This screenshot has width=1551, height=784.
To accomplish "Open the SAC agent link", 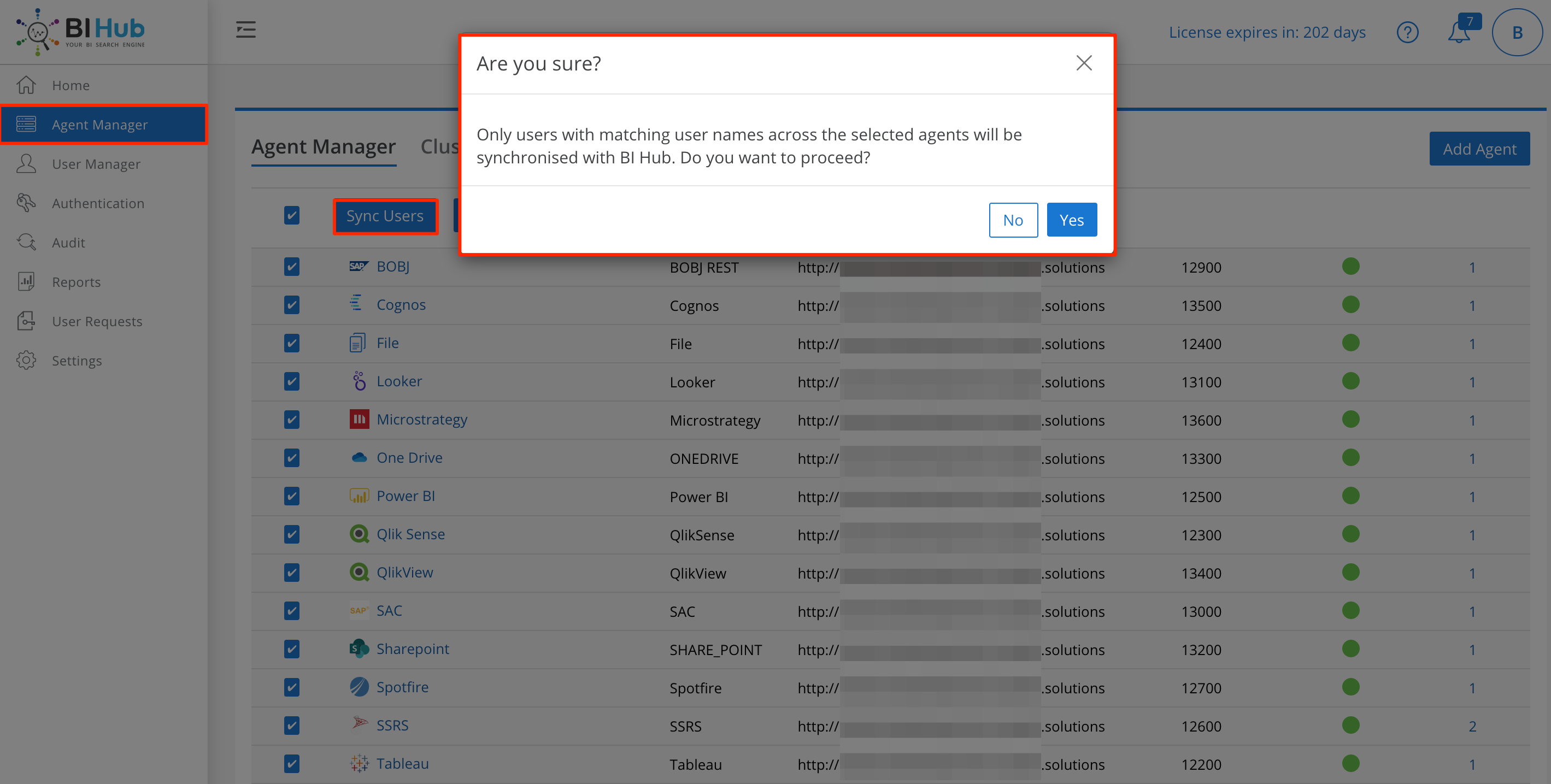I will pos(389,610).
